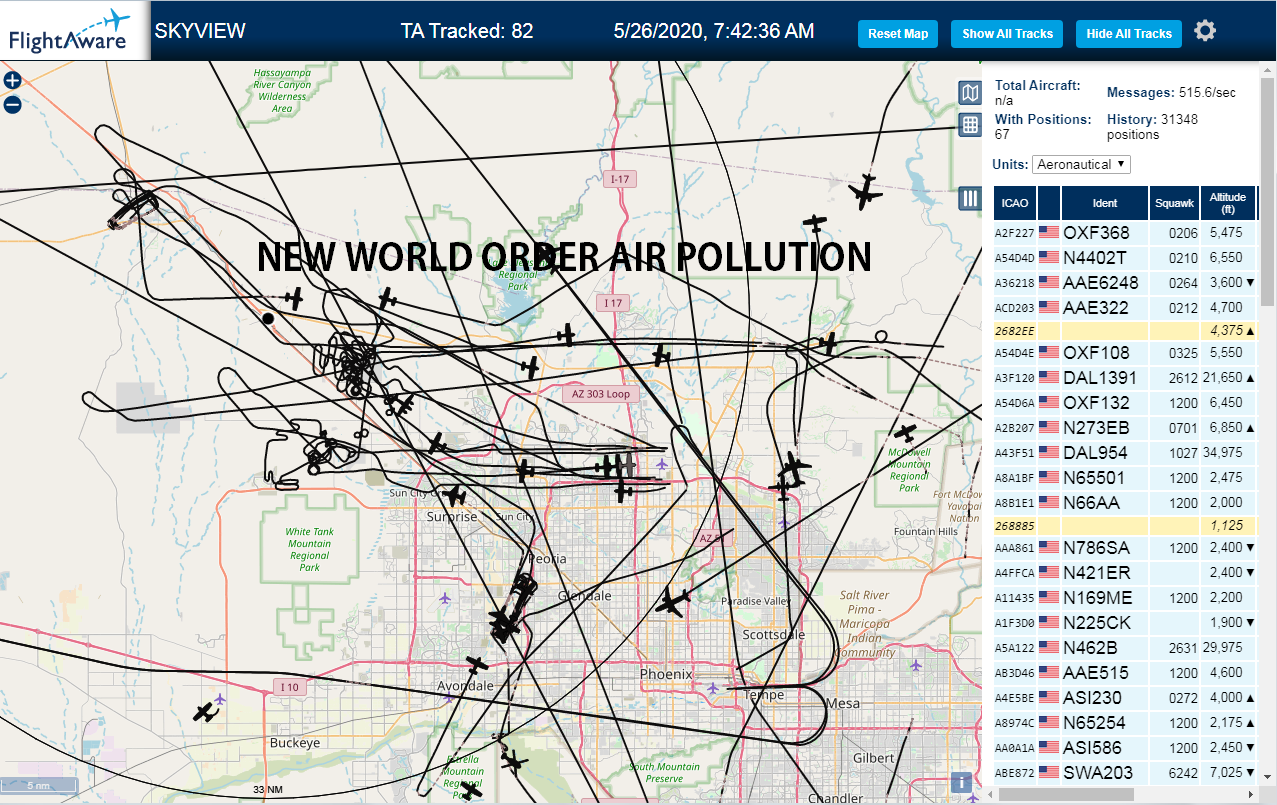Select aircraft row AAE6248
The height and width of the screenshot is (805, 1277).
pos(1124,283)
